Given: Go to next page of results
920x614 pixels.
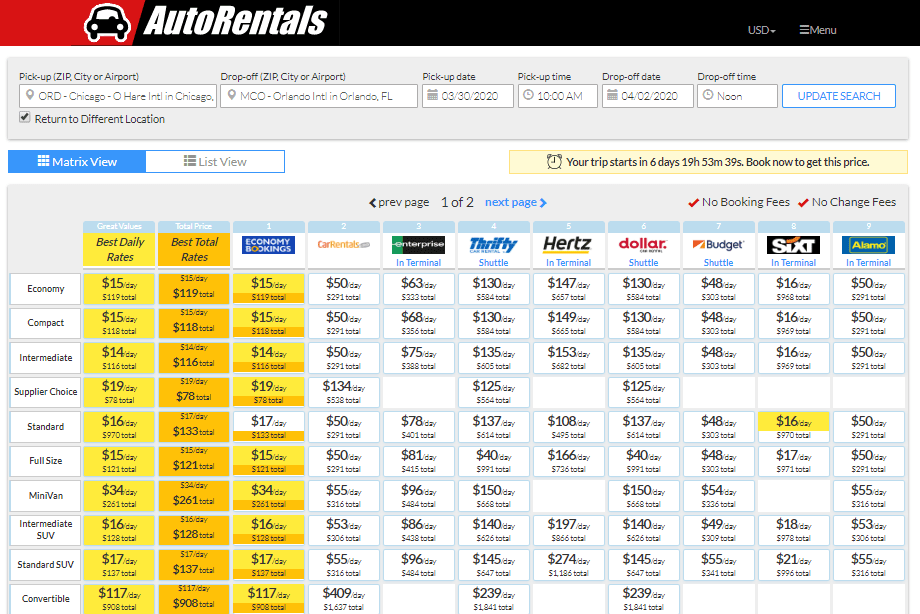Looking at the screenshot, I should (510, 202).
